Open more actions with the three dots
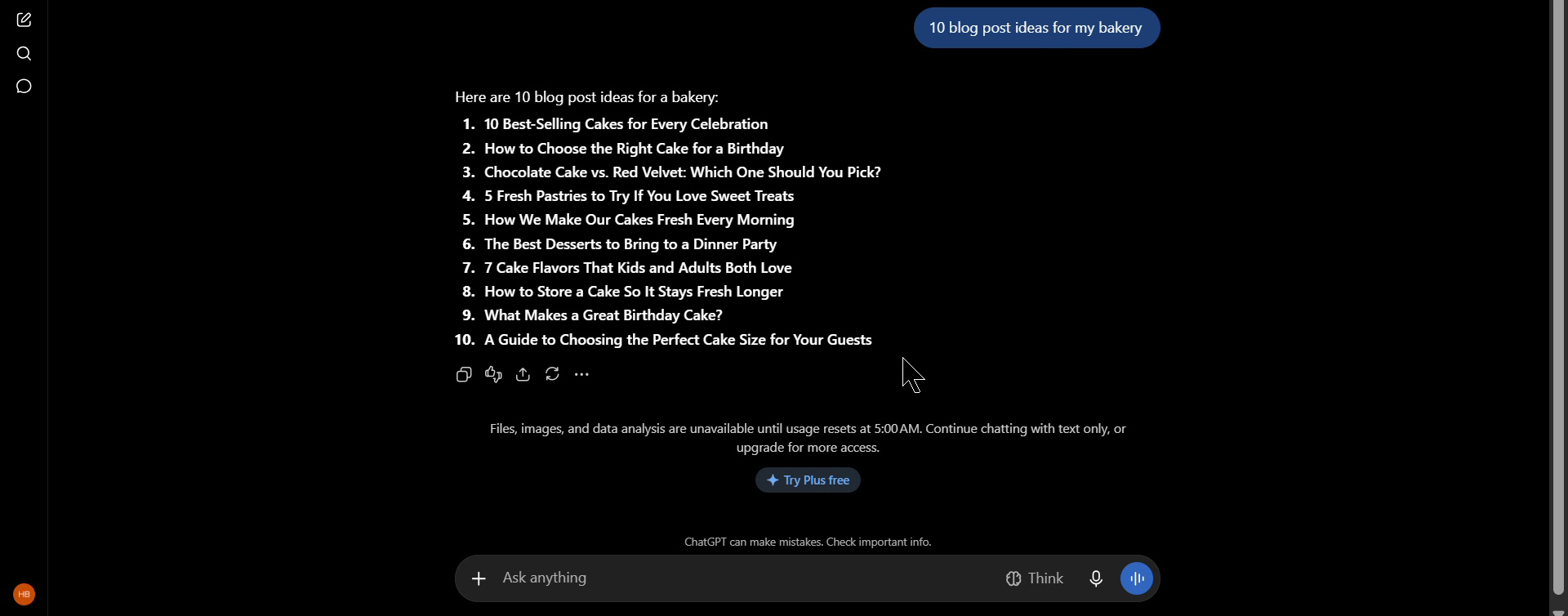Viewport: 1568px width, 616px height. 582,375
